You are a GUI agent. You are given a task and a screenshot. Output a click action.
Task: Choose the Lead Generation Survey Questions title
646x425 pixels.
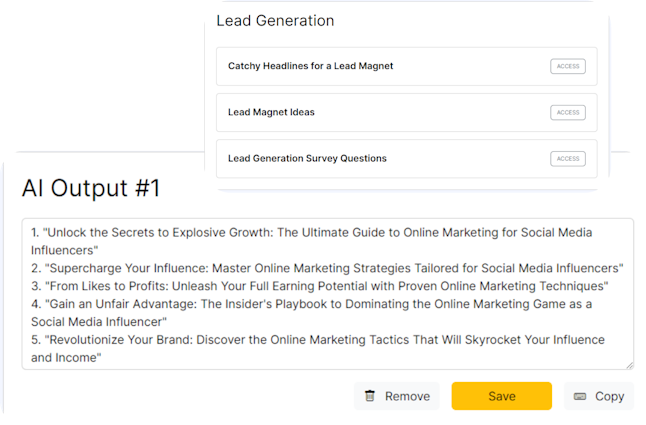[x=307, y=158]
